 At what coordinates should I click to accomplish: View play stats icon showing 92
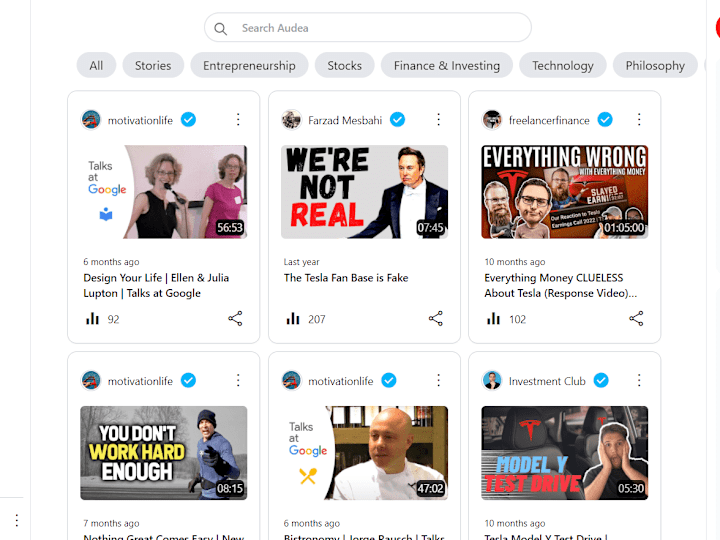(92, 319)
